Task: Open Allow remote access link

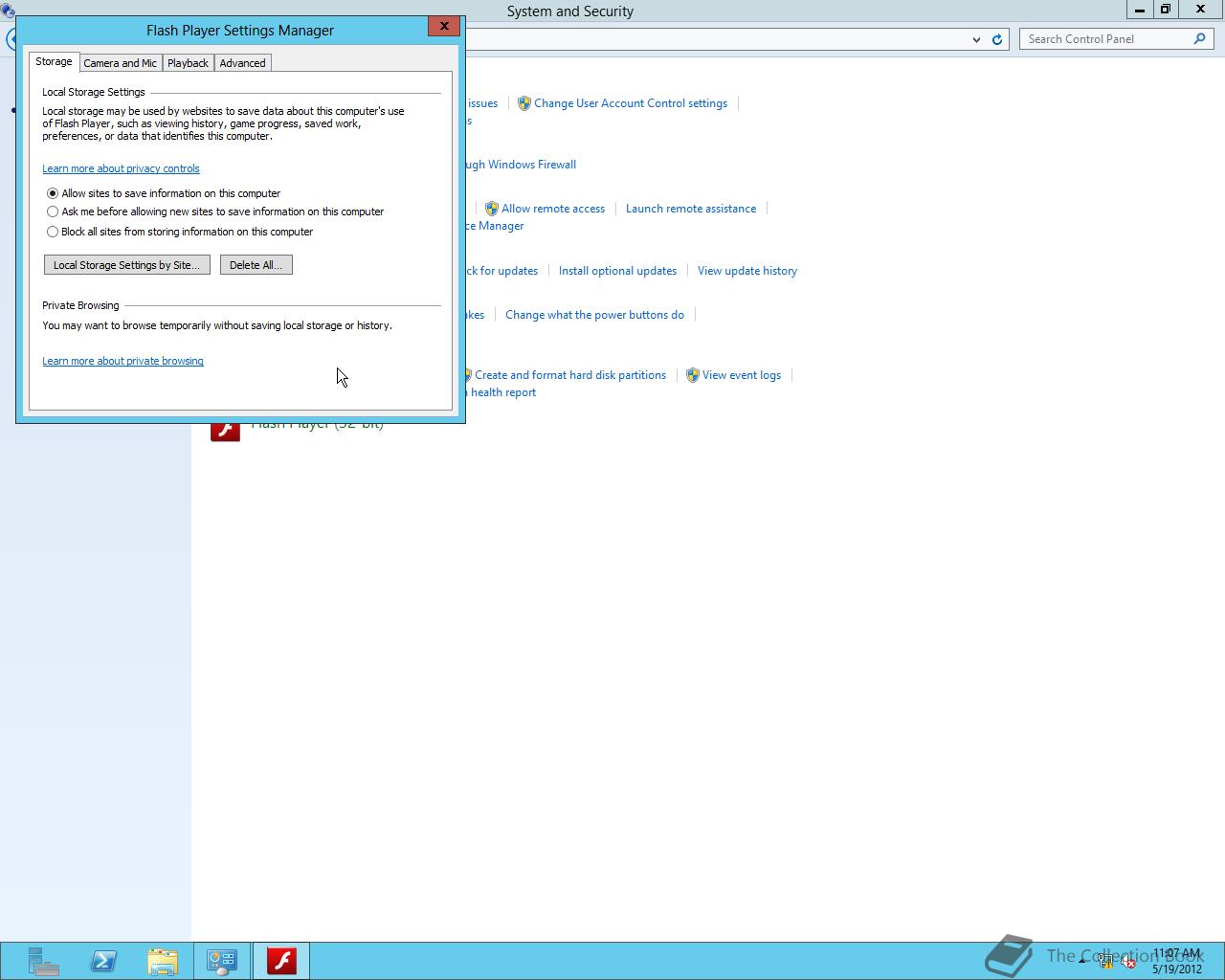Action: coord(553,209)
